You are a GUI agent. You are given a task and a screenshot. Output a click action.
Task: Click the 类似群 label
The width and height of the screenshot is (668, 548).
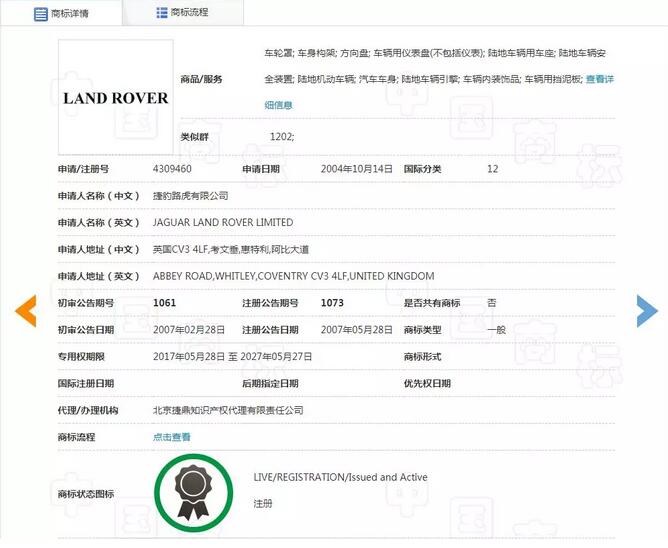(194, 137)
